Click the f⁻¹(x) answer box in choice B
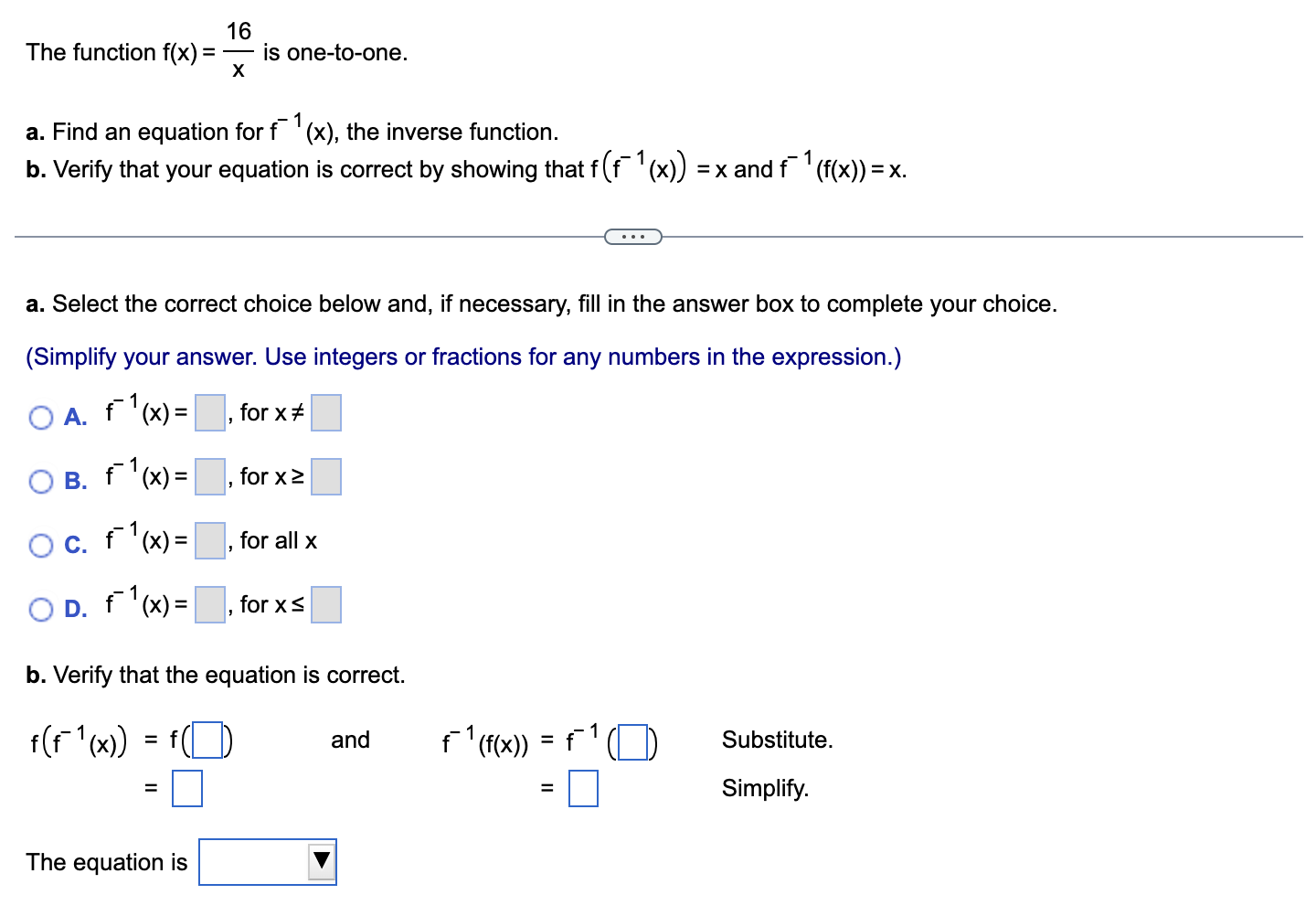The image size is (1316, 916). point(208,476)
